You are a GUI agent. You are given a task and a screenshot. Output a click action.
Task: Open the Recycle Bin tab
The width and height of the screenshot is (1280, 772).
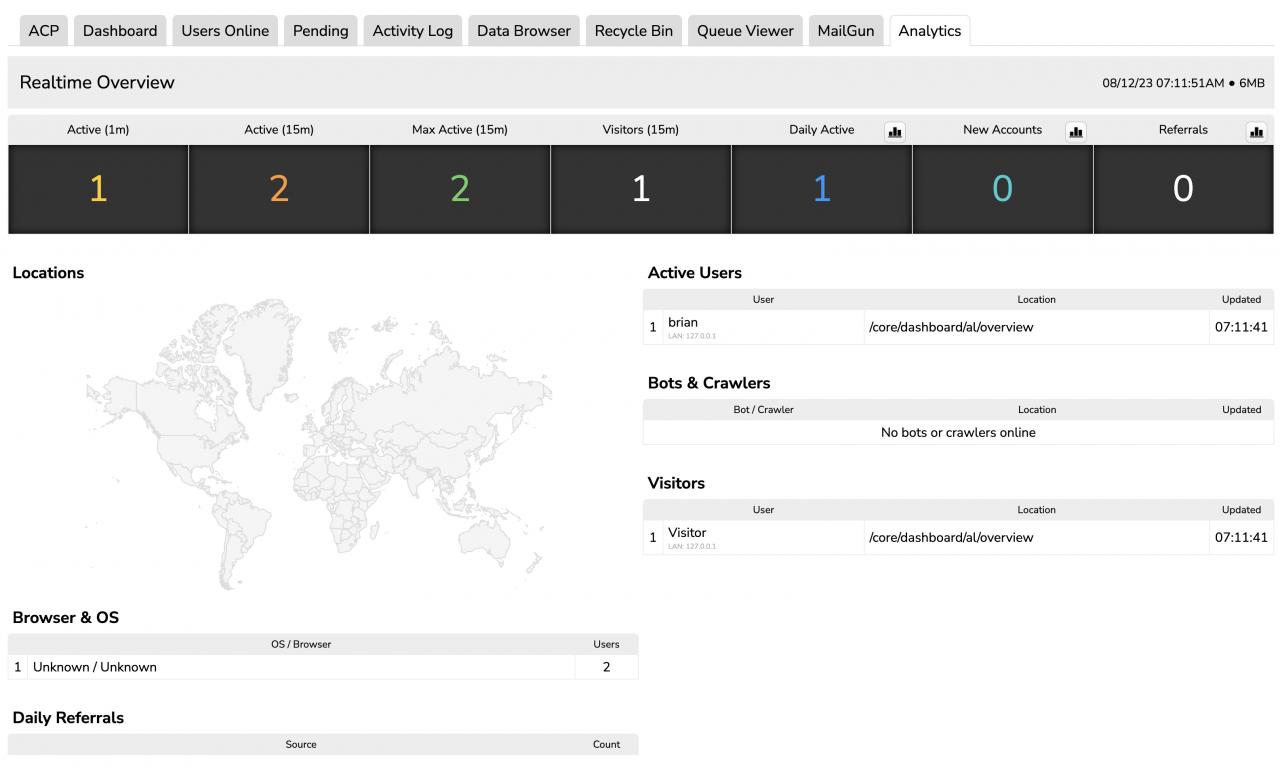(634, 31)
